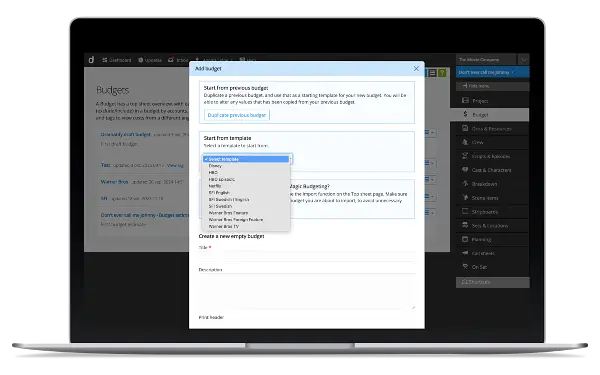
Task: Open Project in the sidebar
Action: (x=480, y=101)
